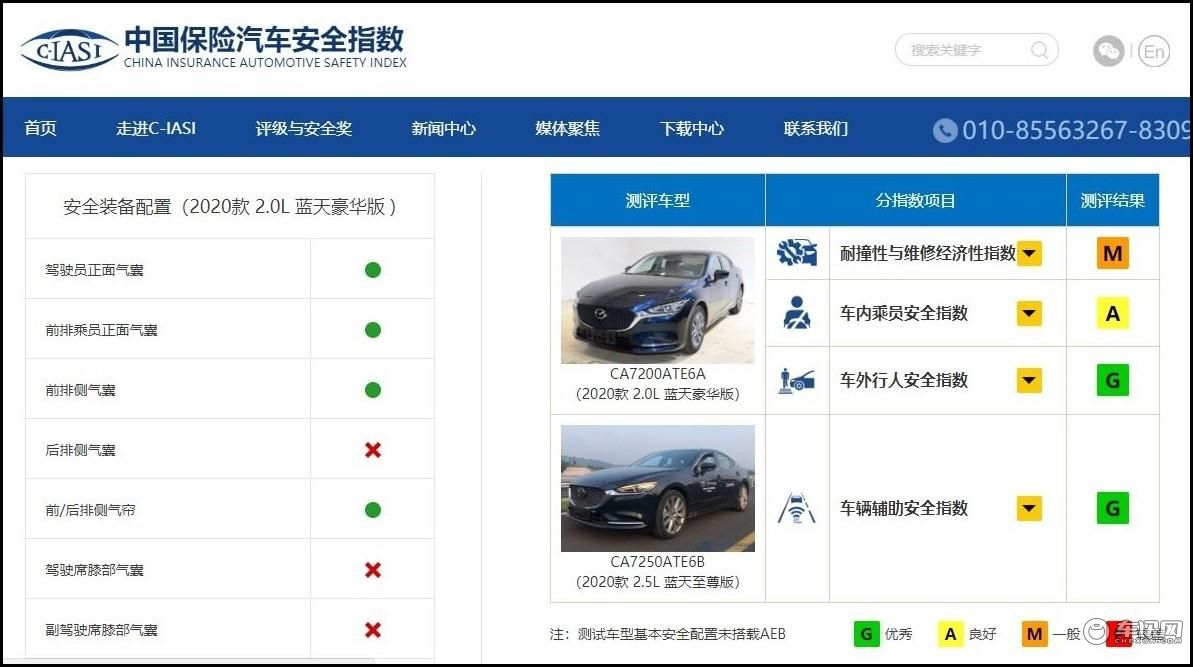Screen dimensions: 1193x667
Task: Click the G rating badge for 车辆辅助安全指数
Action: tap(1112, 508)
